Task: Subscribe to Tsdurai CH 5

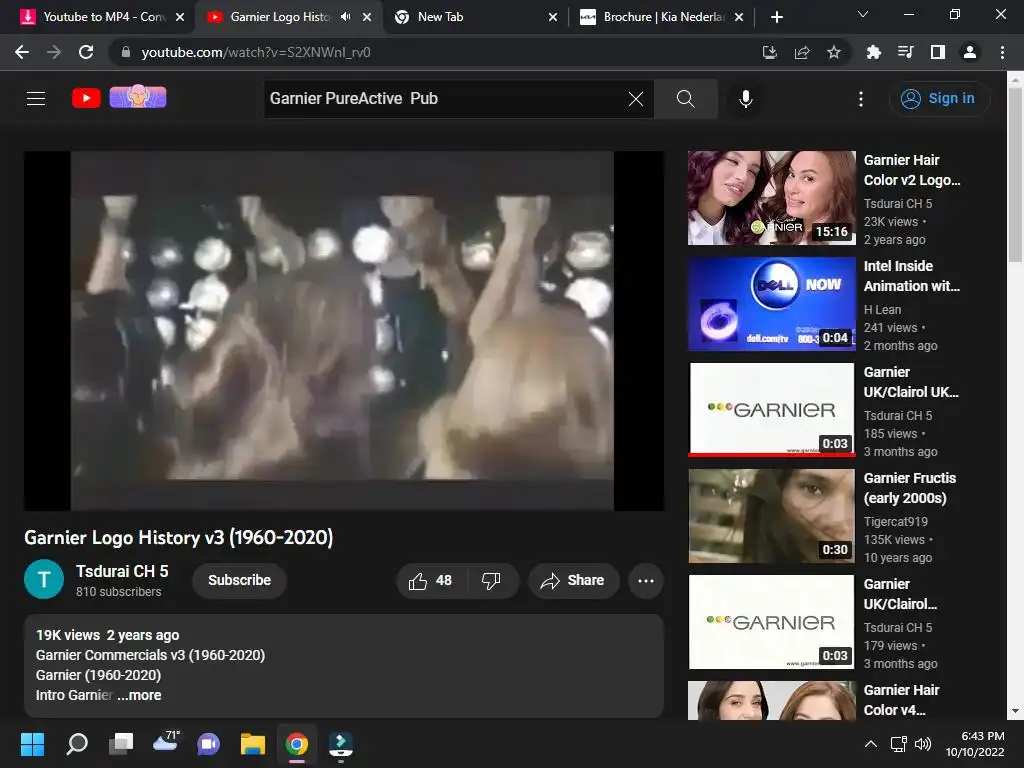Action: (239, 580)
